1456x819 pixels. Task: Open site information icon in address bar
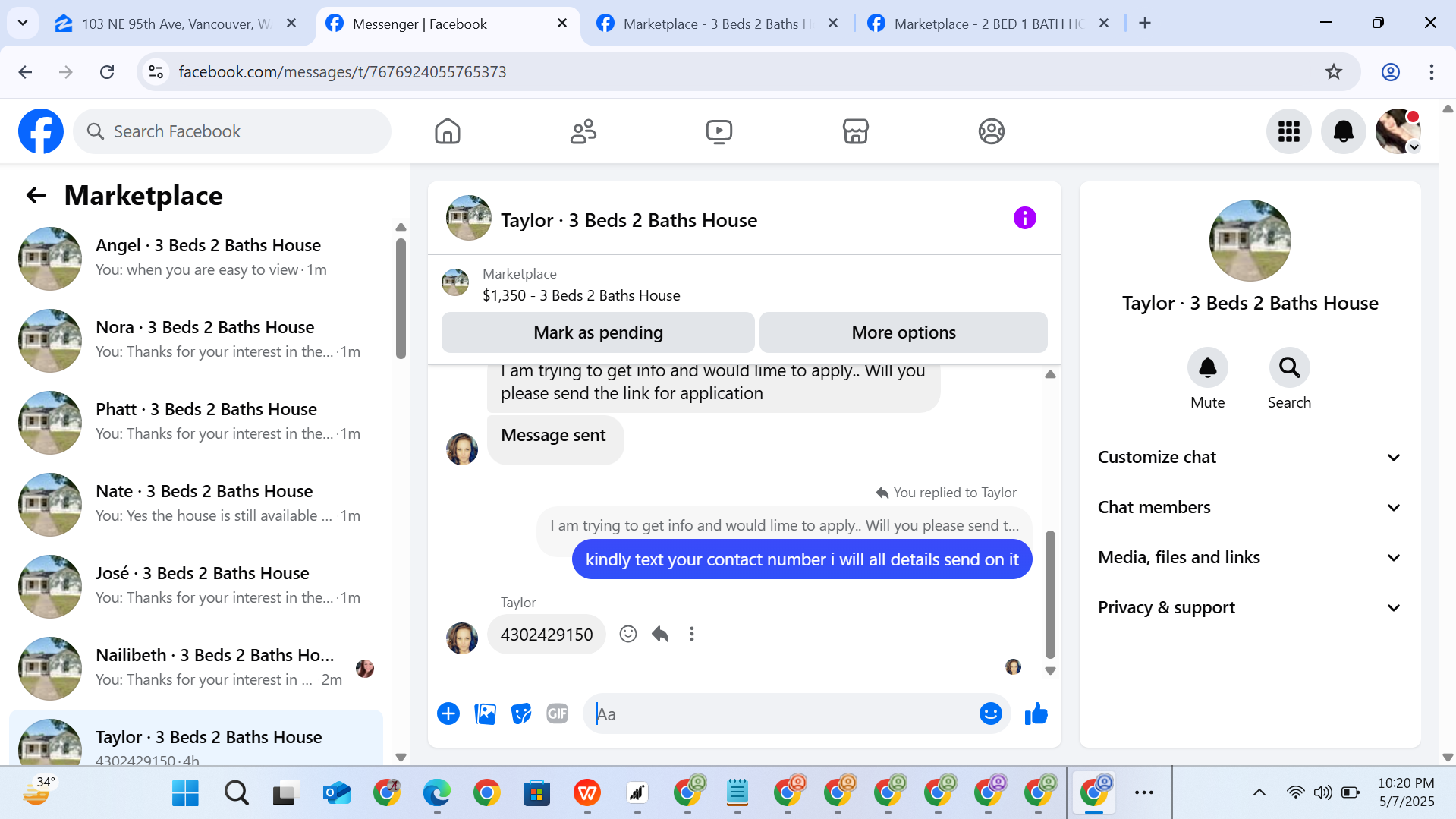[156, 72]
